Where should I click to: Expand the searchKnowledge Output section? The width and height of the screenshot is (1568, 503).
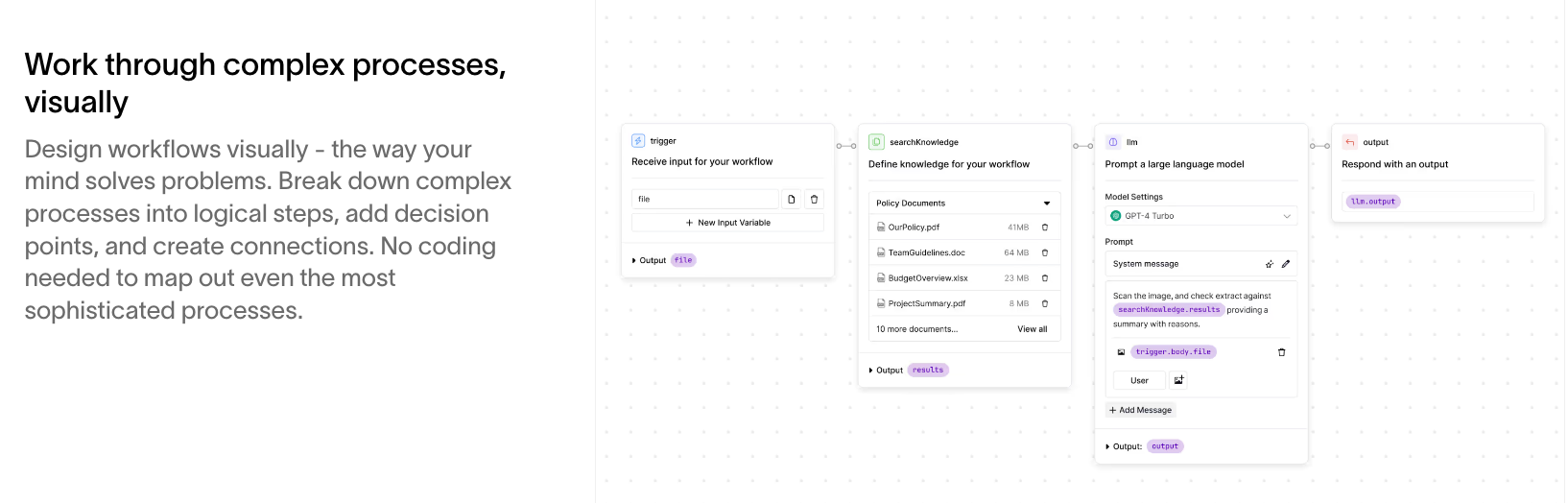coord(871,371)
